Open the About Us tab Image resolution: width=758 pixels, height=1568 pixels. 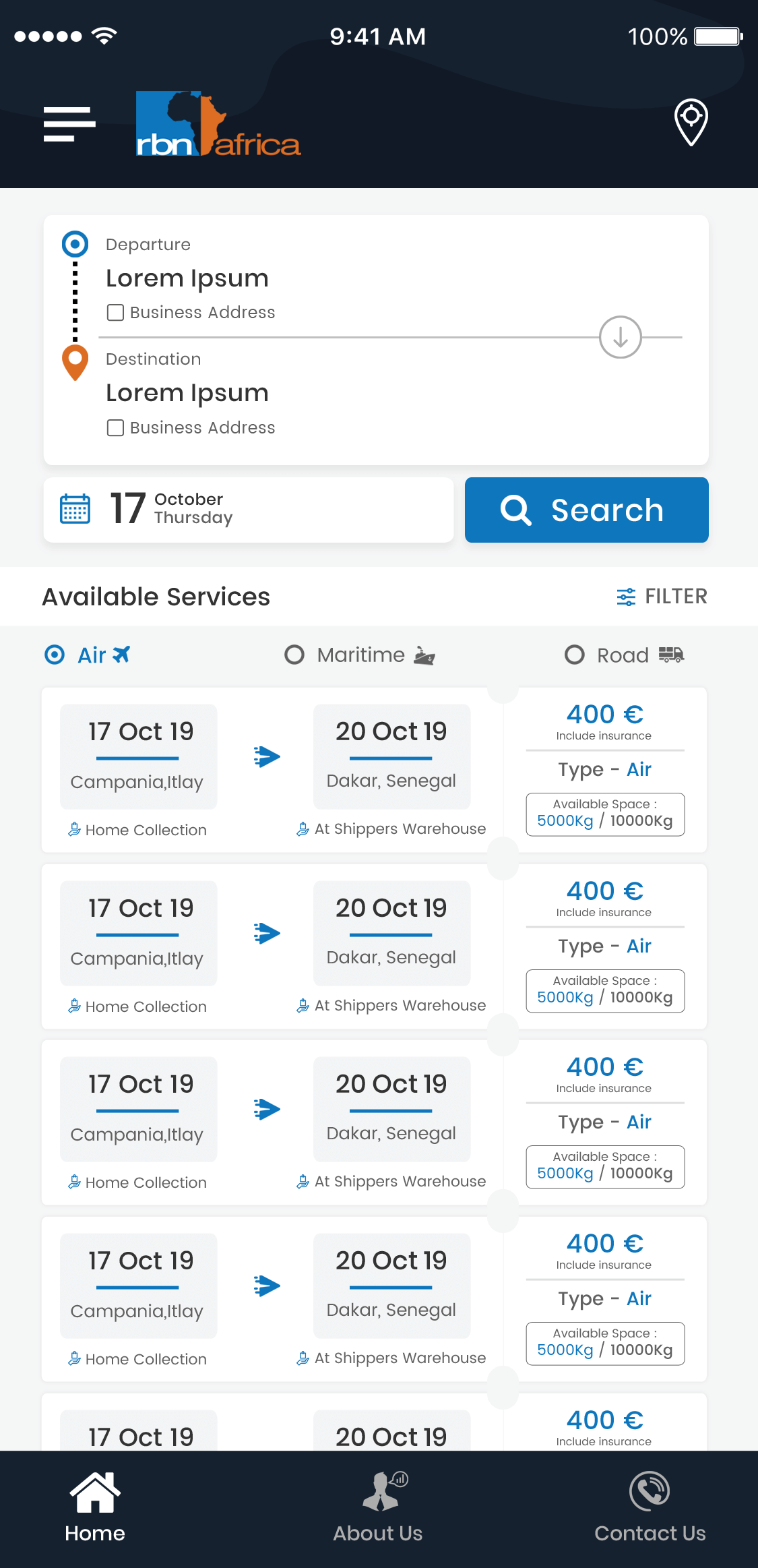(378, 1507)
